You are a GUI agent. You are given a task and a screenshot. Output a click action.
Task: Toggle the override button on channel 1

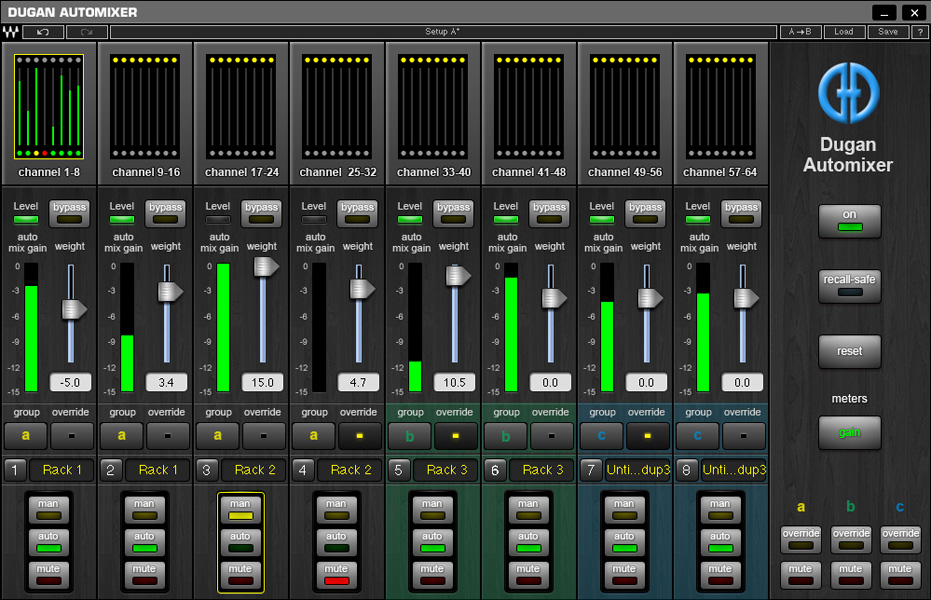coord(72,436)
